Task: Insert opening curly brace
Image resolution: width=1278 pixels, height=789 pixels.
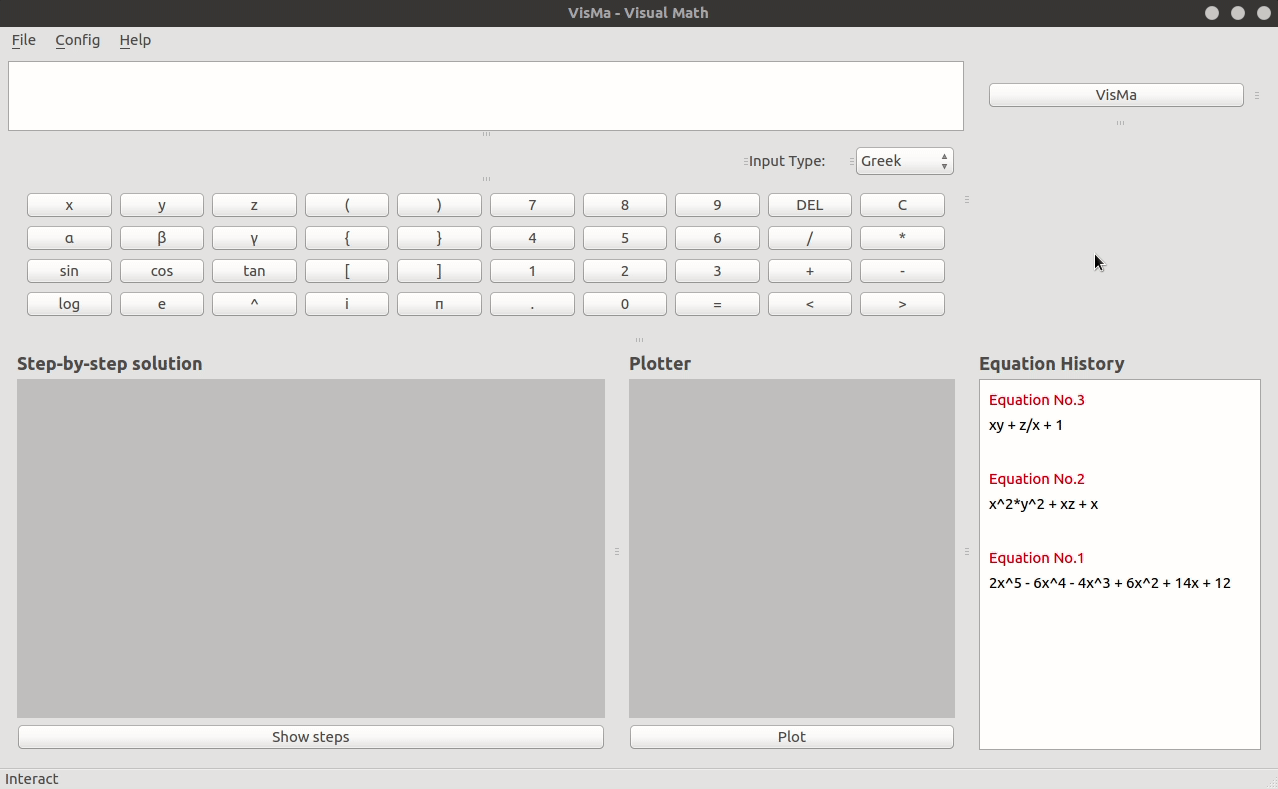Action: [x=347, y=238]
